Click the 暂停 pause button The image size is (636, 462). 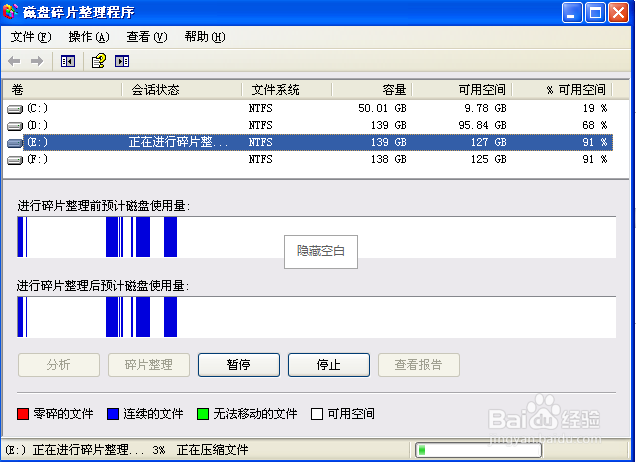(239, 365)
